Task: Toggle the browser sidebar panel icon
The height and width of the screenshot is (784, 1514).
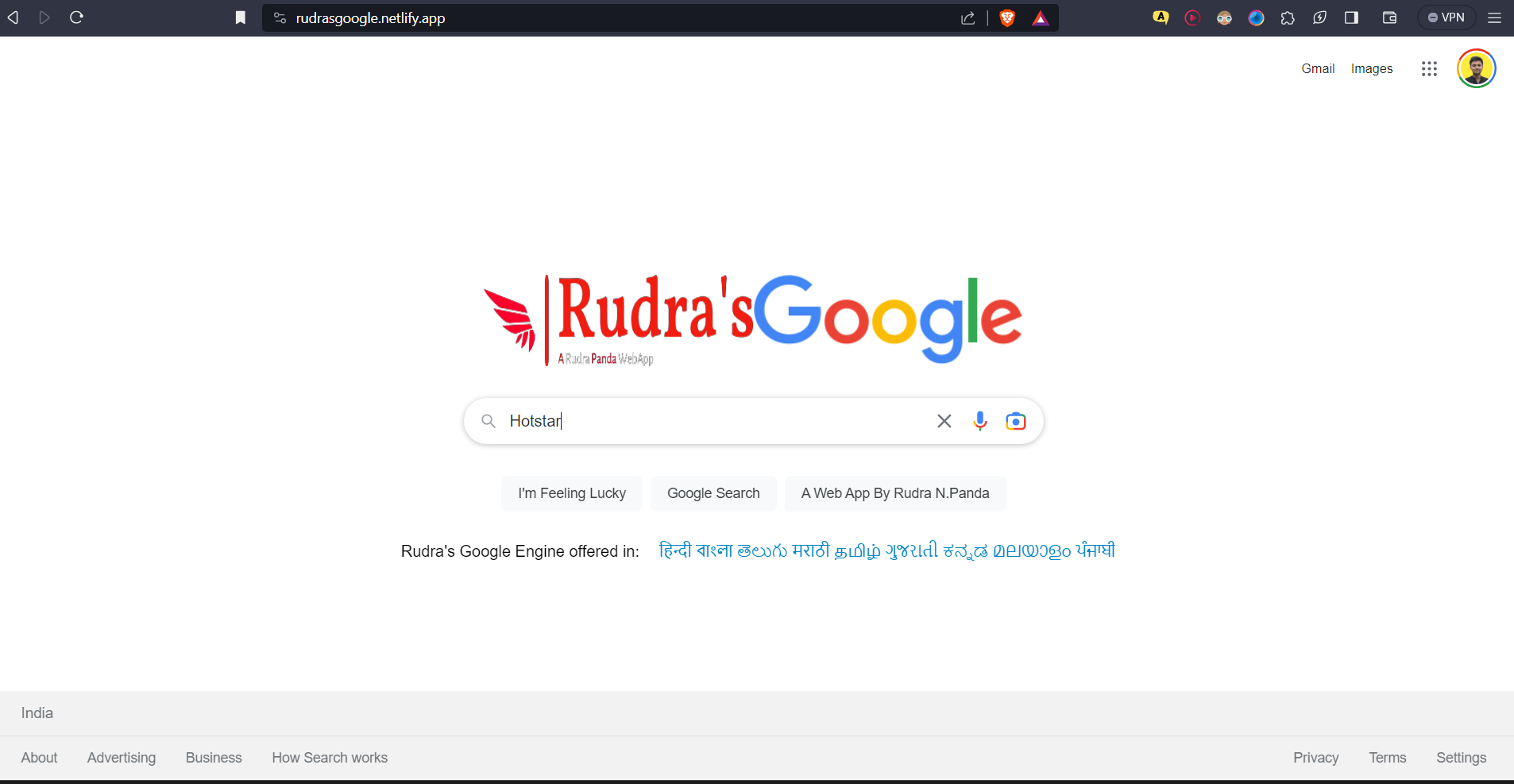Action: click(x=1351, y=17)
